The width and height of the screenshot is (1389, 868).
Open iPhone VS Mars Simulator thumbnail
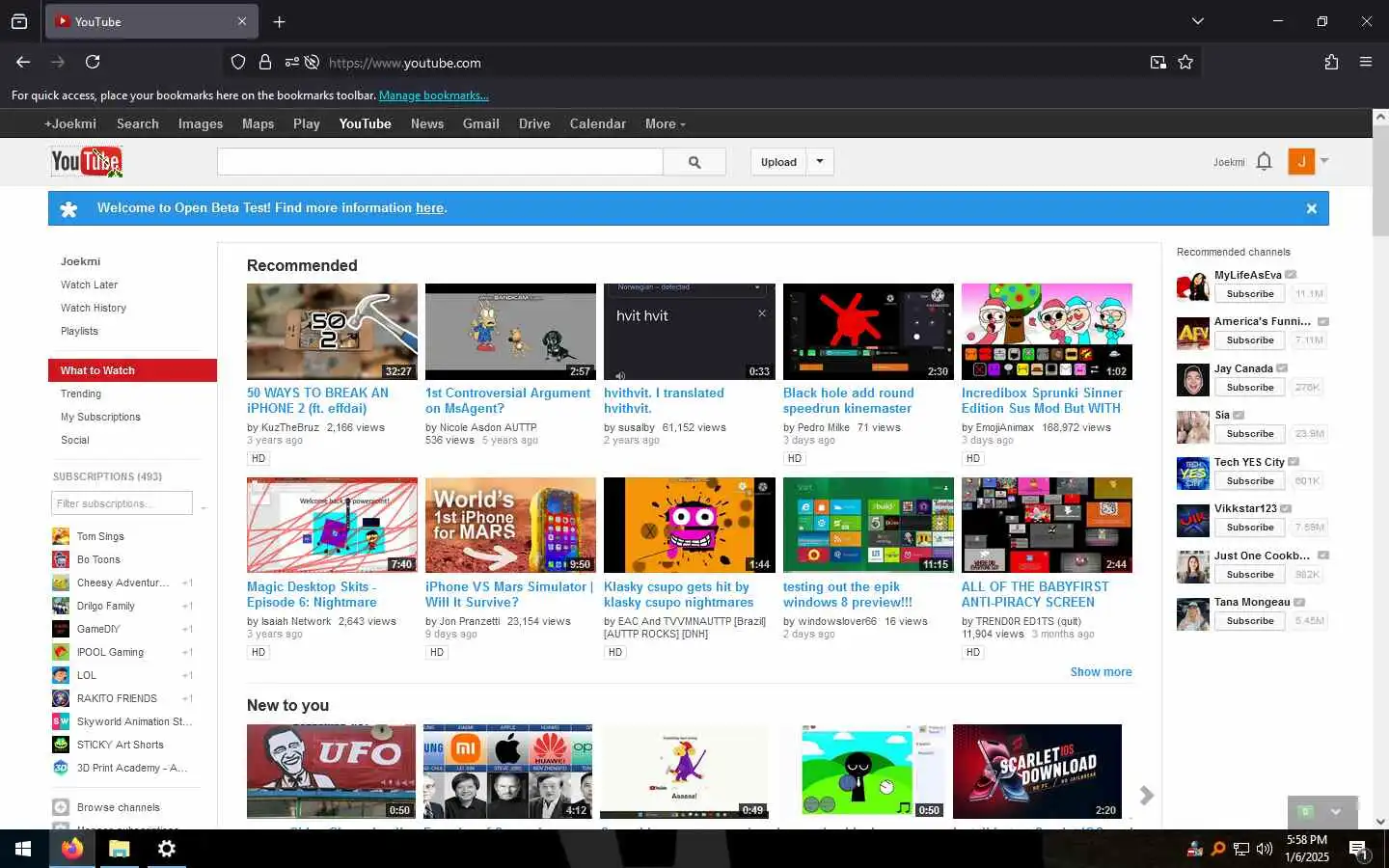point(510,525)
